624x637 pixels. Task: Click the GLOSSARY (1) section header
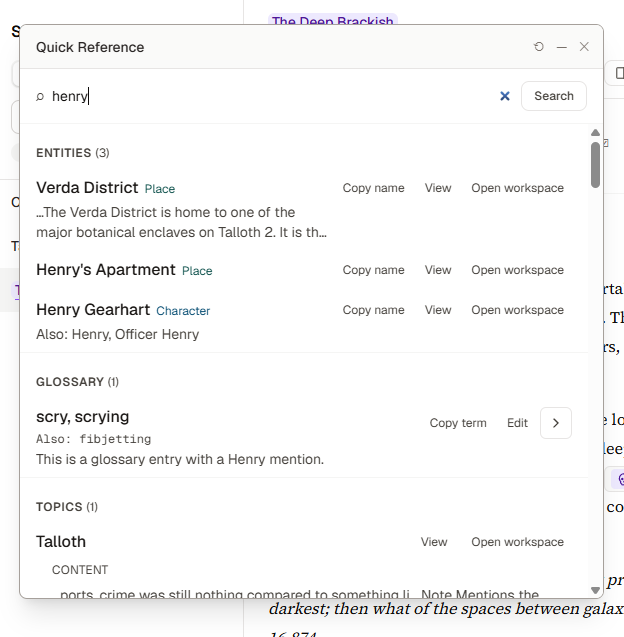coord(77,382)
